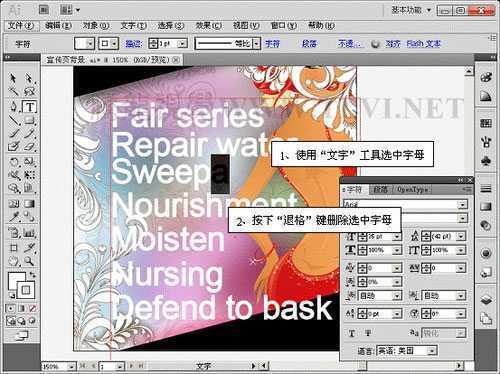Set color mode to solid Color button
Image resolution: width=500 pixels, height=374 pixels.
point(11,308)
